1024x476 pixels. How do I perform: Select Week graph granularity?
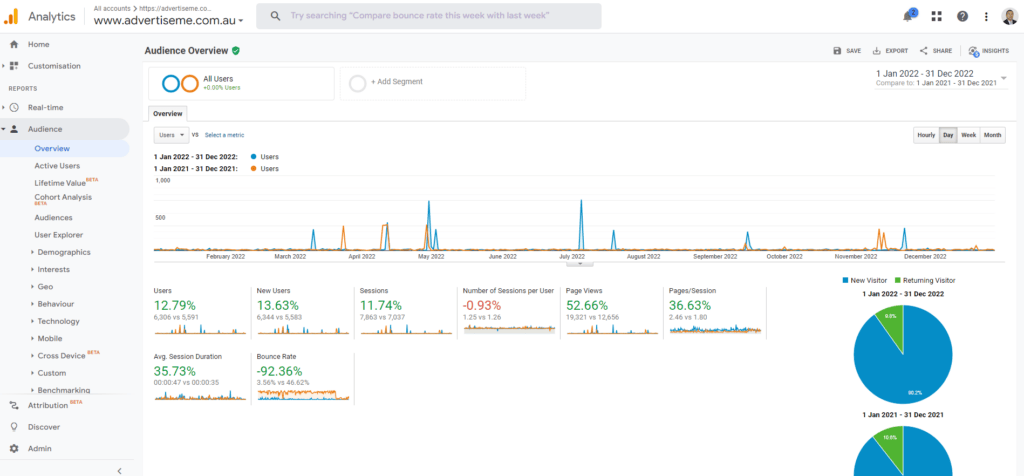coord(969,135)
